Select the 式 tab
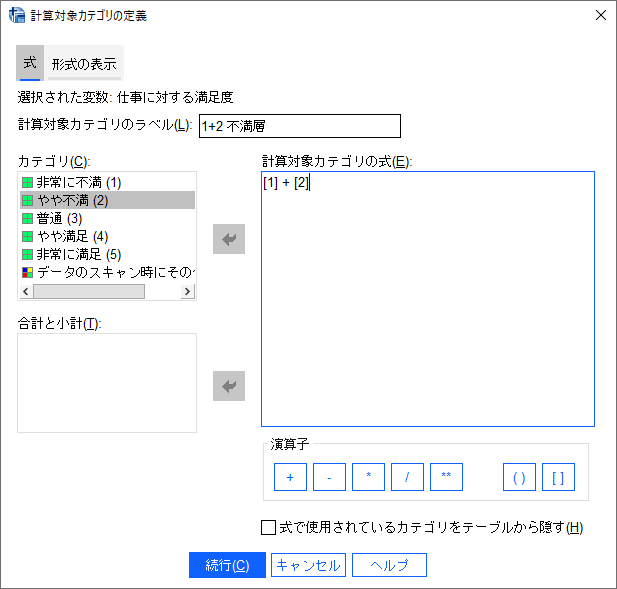Image resolution: width=617 pixels, height=589 pixels. (30, 63)
